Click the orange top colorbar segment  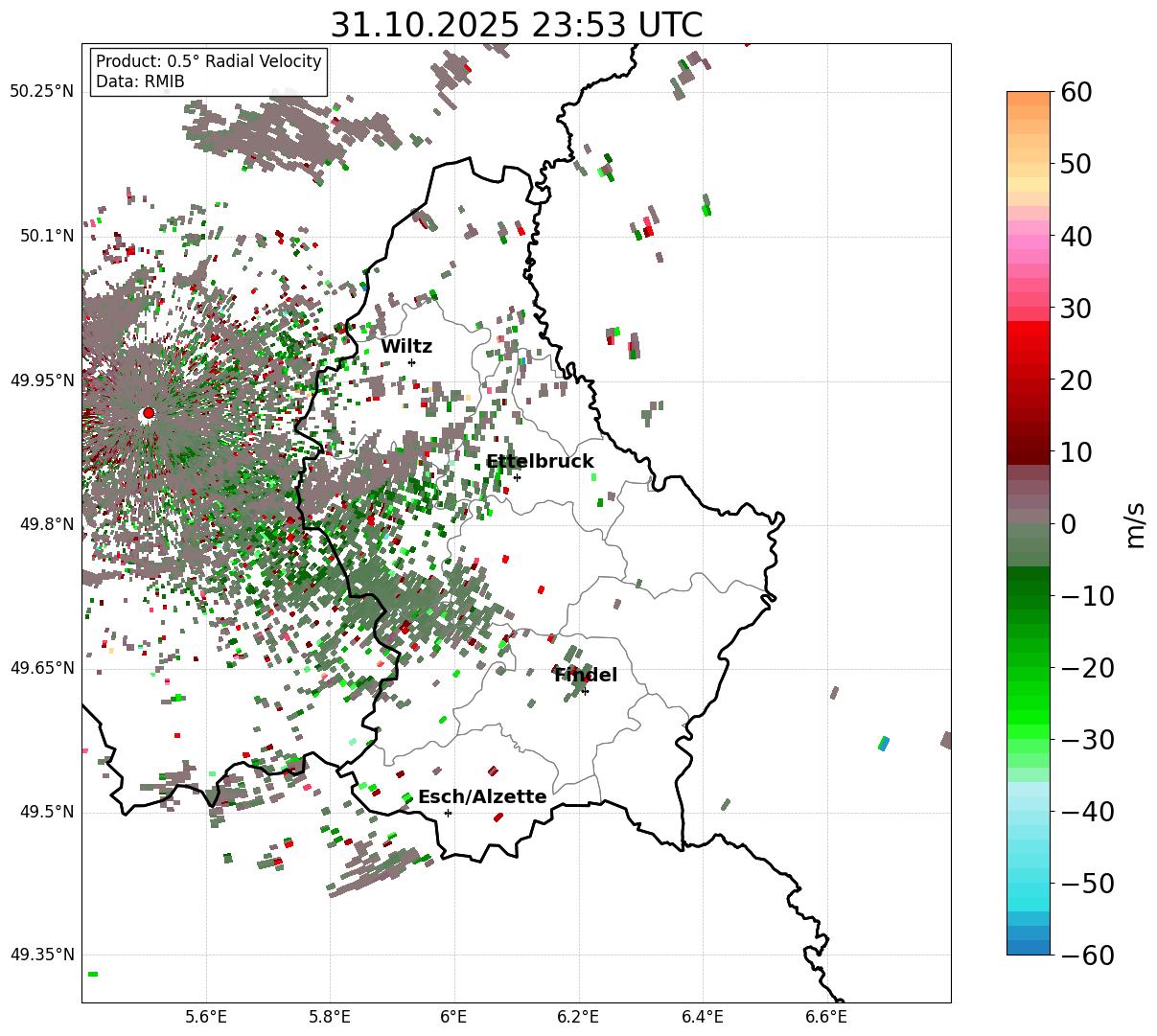coord(1029,99)
